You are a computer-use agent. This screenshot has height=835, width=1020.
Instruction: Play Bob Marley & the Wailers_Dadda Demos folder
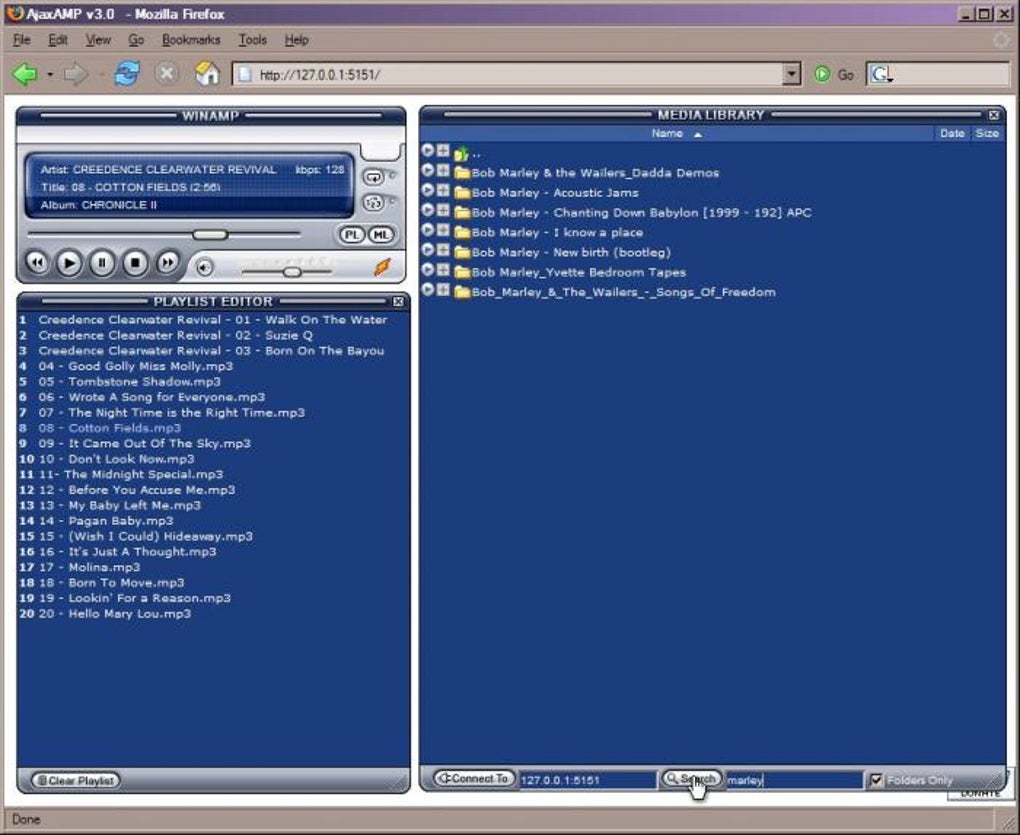pos(427,170)
